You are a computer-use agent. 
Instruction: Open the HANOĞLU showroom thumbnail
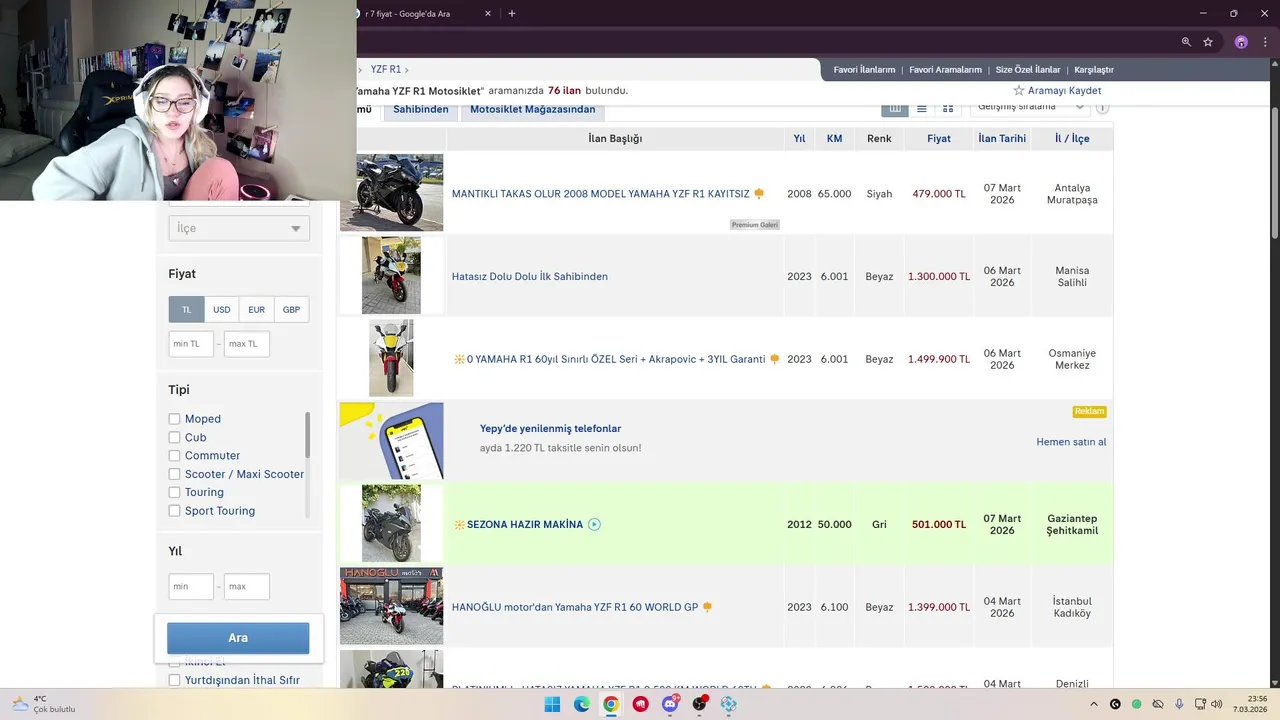391,606
